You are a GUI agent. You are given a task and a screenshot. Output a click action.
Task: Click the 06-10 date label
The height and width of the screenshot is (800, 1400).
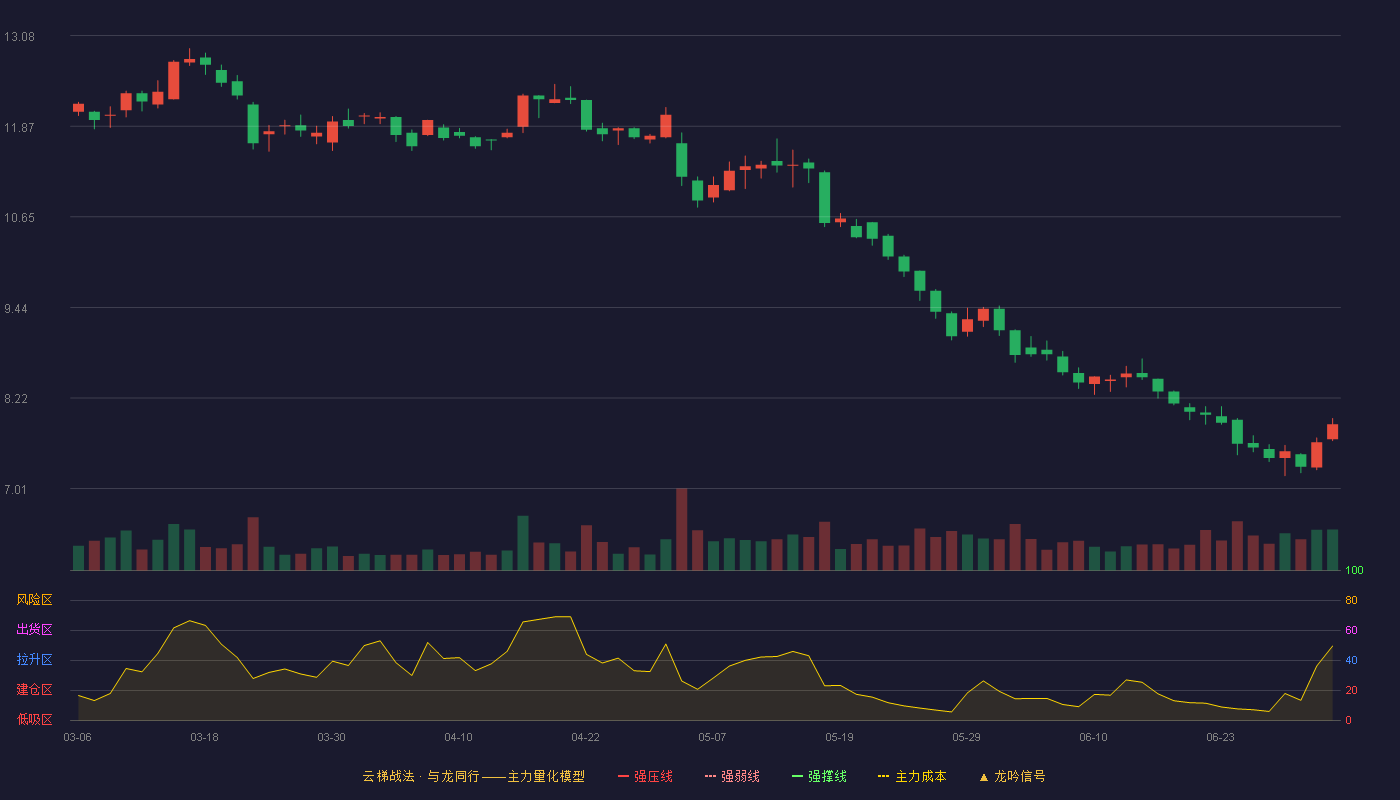coord(1094,737)
